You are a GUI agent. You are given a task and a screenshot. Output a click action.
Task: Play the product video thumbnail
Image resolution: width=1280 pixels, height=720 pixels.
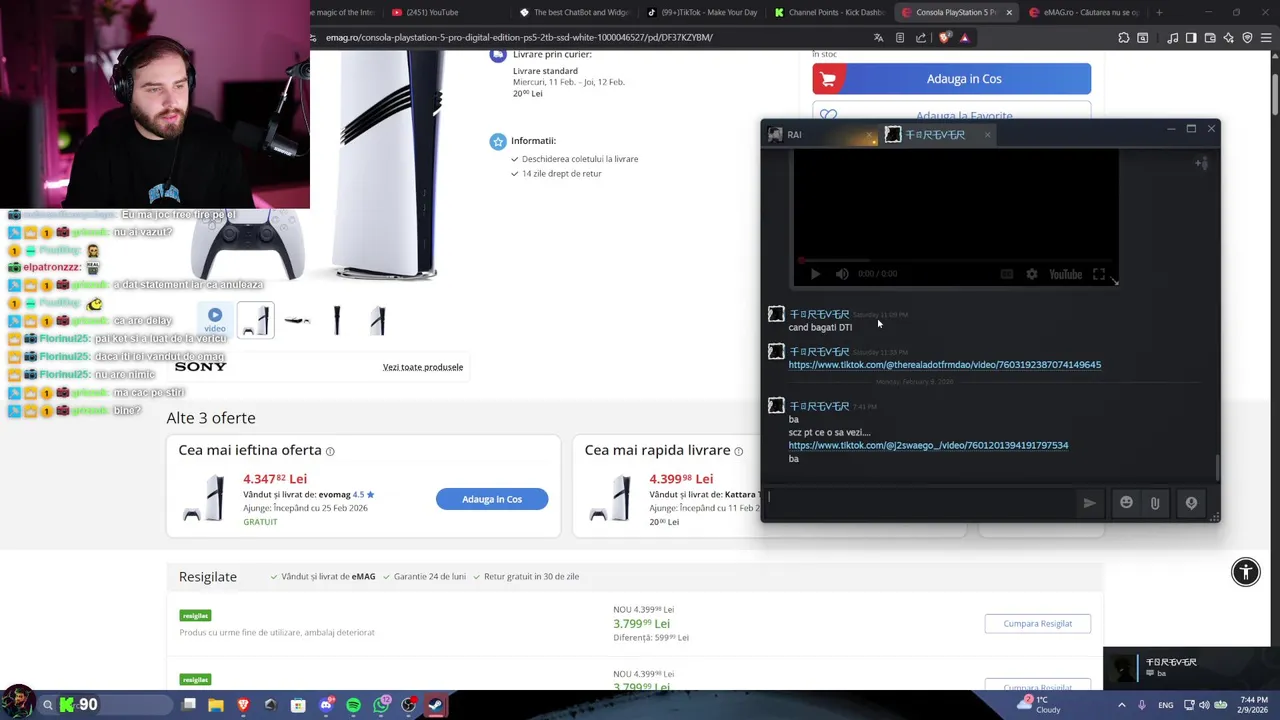[x=215, y=320]
